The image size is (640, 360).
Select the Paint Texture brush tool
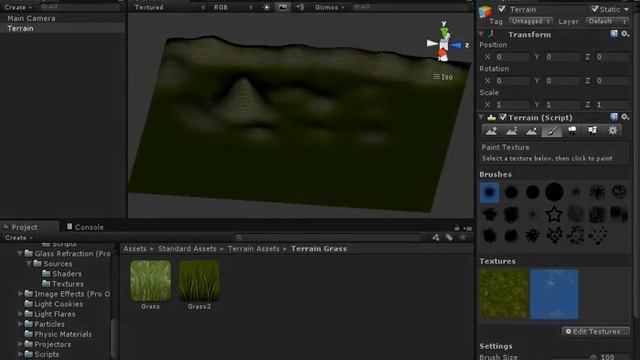tap(551, 131)
